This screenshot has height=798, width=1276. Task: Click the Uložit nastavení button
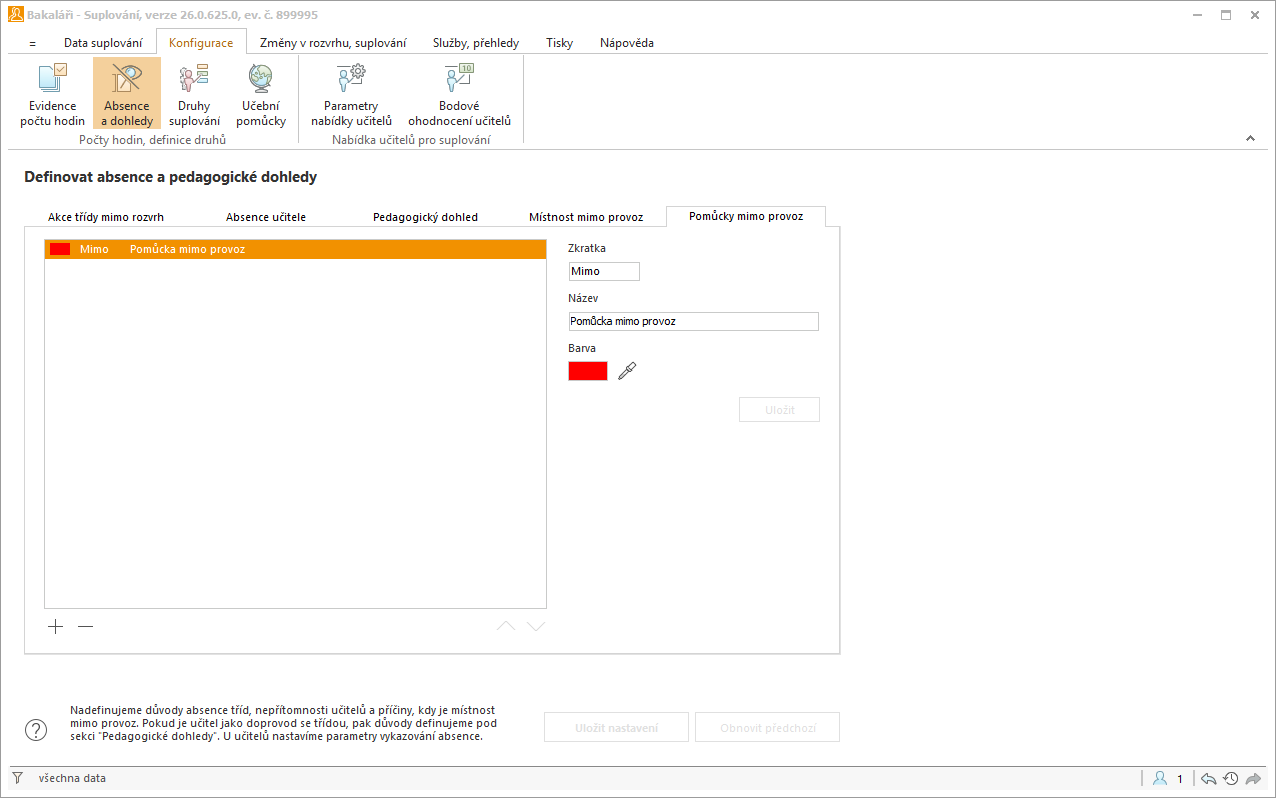(x=616, y=727)
